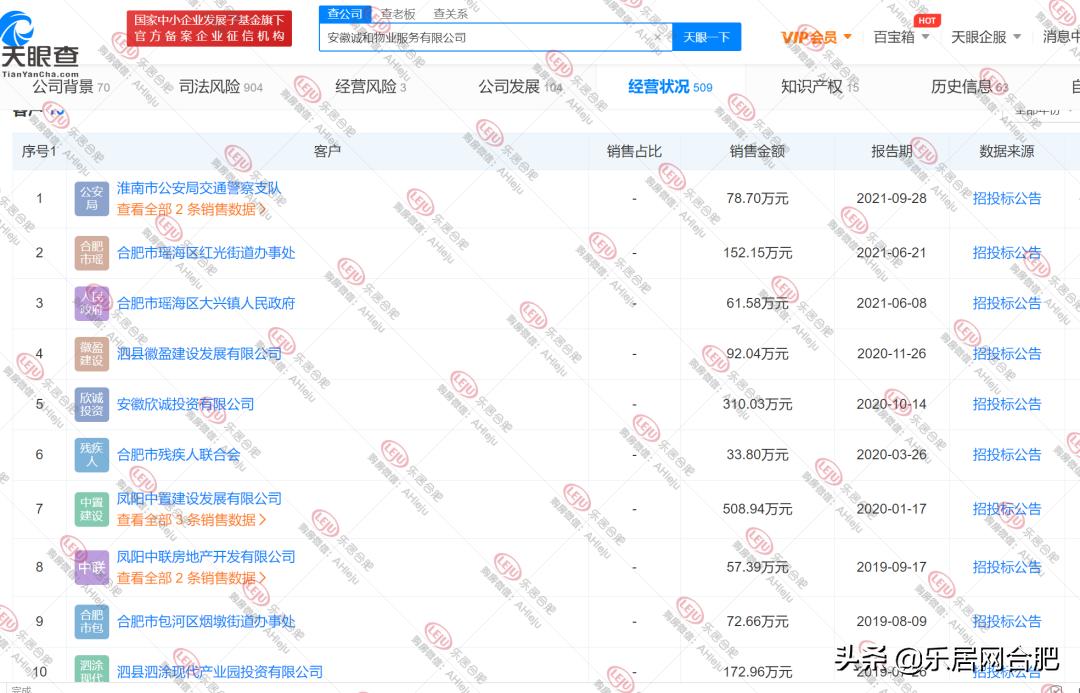Click the 中联 logo in row 8

91,567
